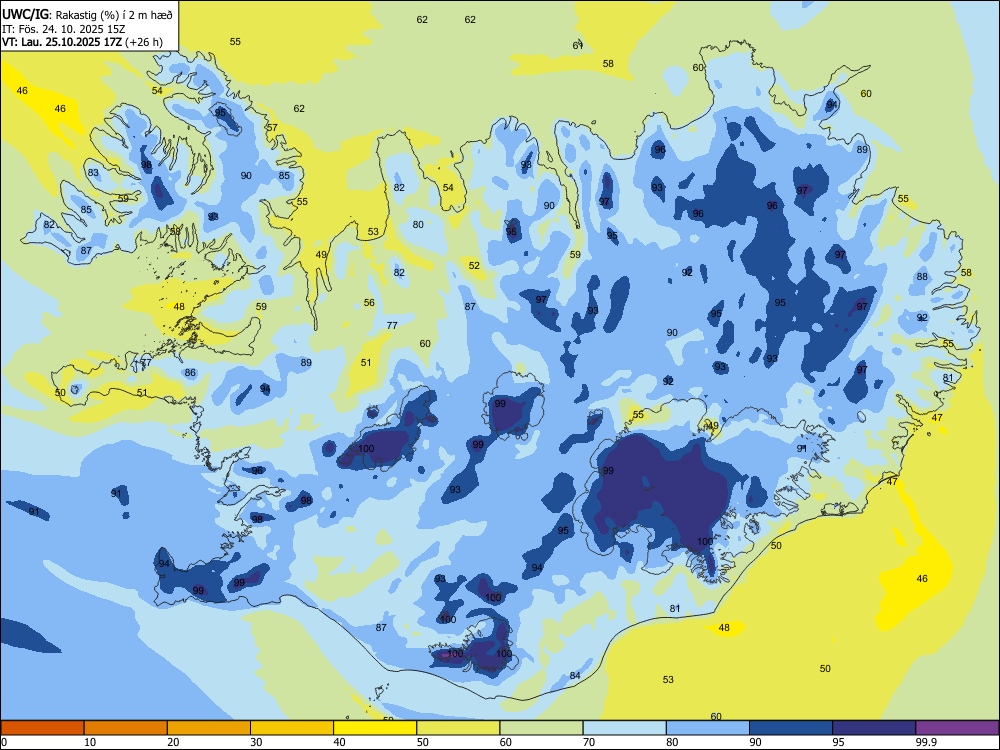Image resolution: width=1000 pixels, height=750 pixels.
Task: Click the legend tick label "80" under the color bar
Action: pos(672,742)
